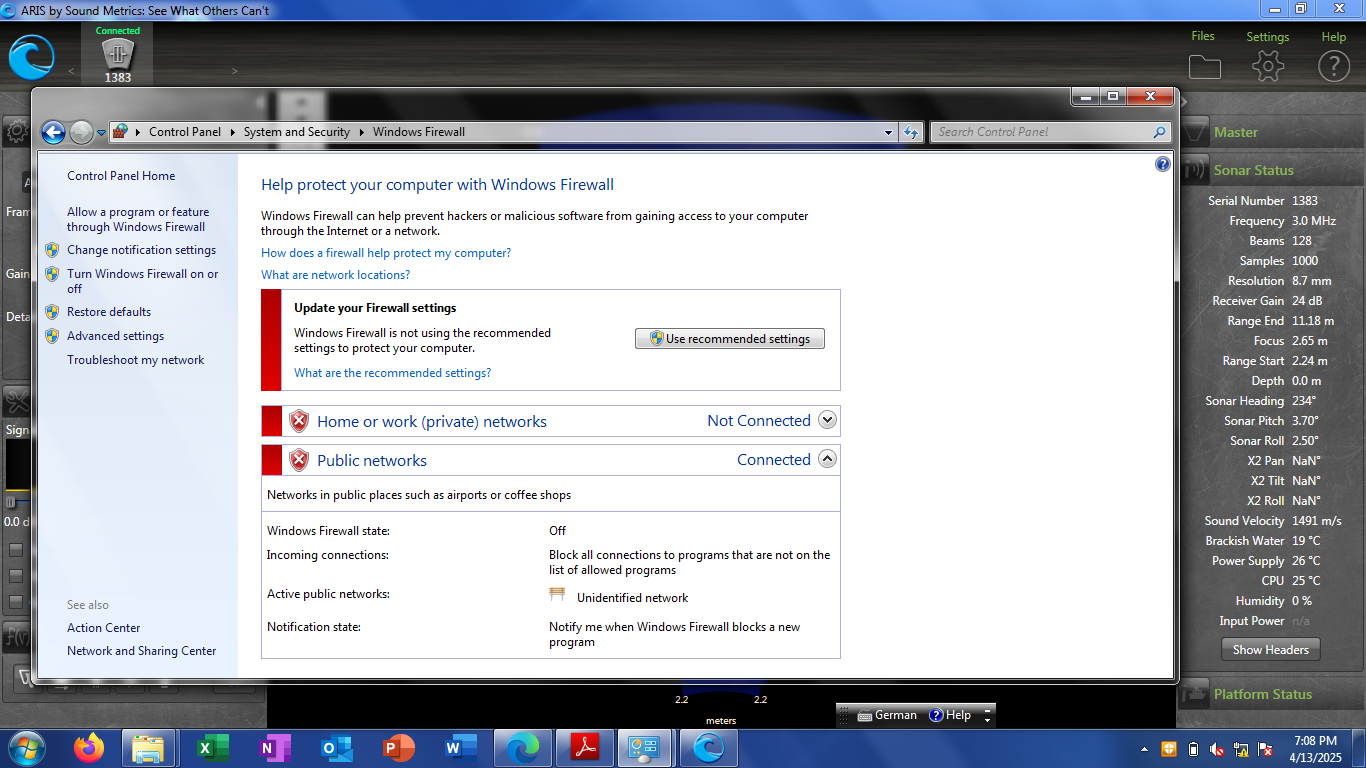Open Turn Windows Firewall on or off
This screenshot has width=1366, height=768.
click(141, 281)
